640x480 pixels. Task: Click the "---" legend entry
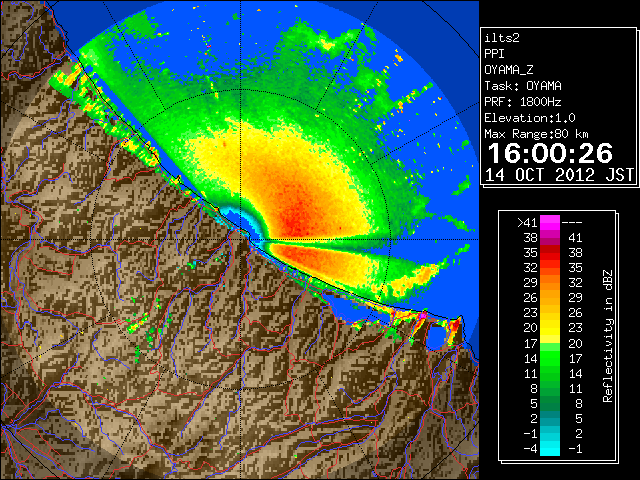tap(572, 223)
